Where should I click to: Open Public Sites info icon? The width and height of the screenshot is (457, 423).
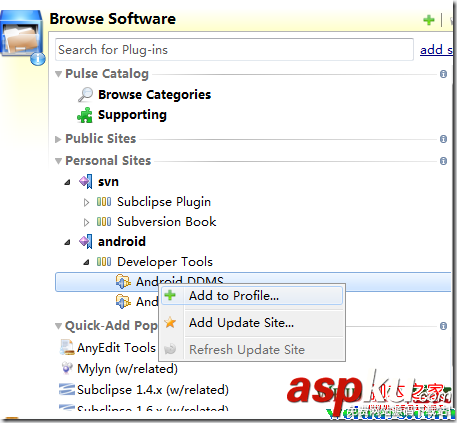tap(443, 139)
